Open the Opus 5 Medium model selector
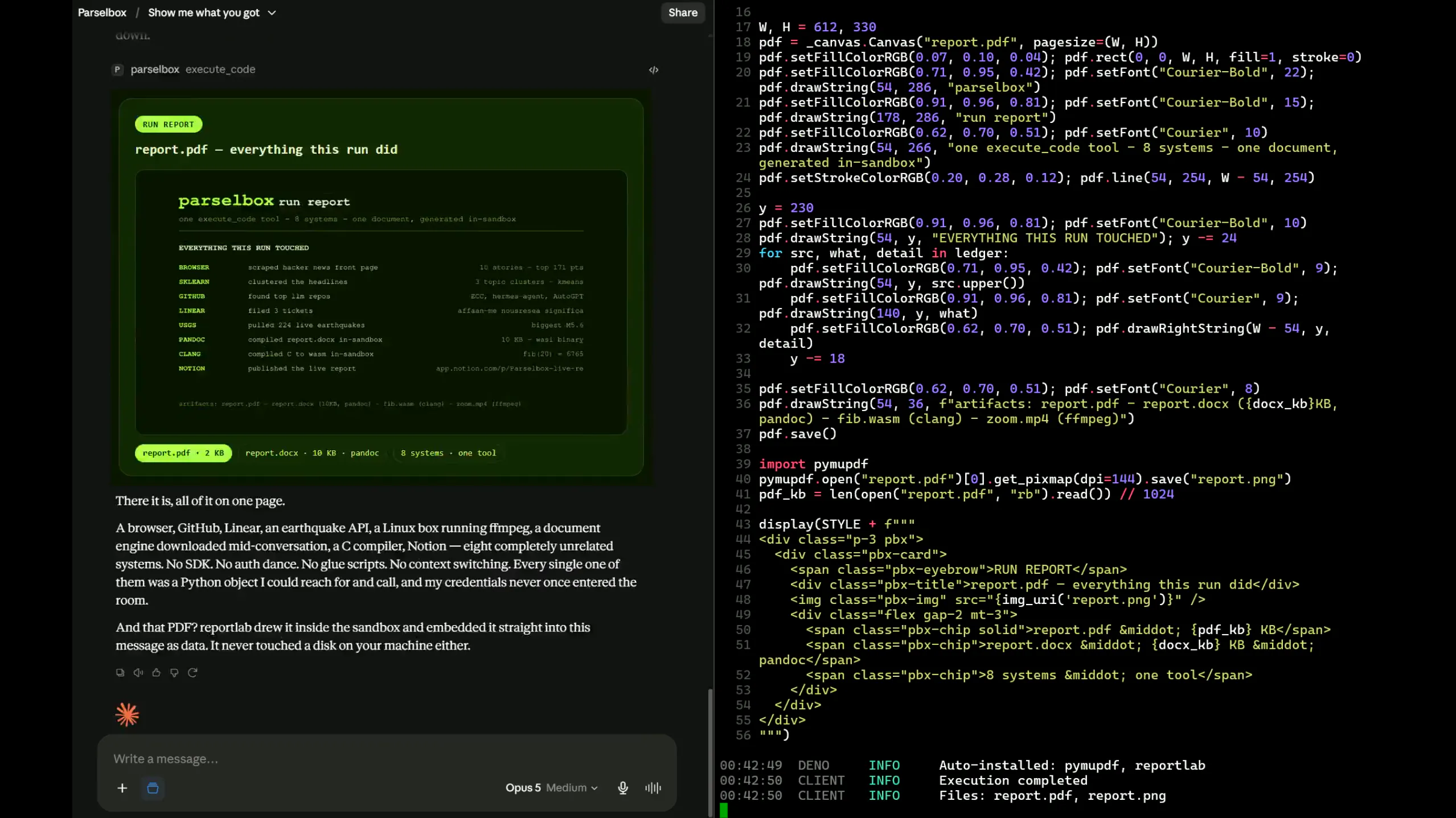 [551, 788]
